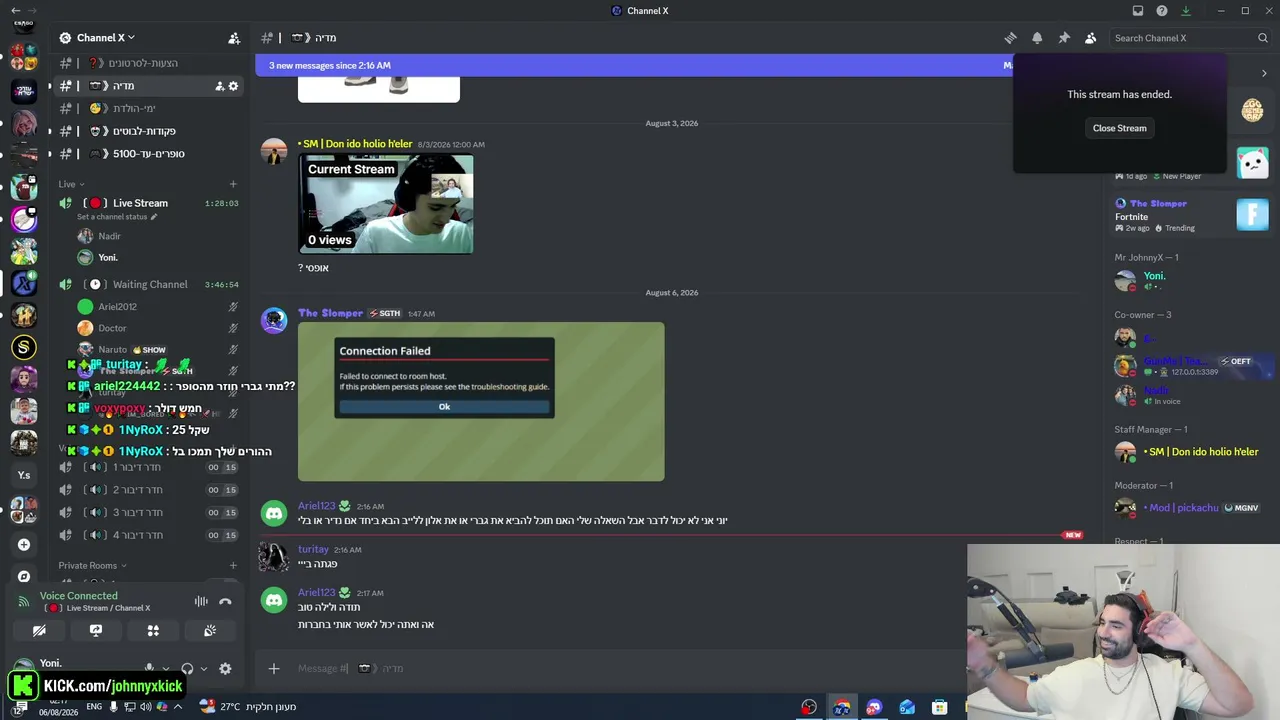Deafen with the headphones icon
Image resolution: width=1280 pixels, height=720 pixels.
click(x=187, y=669)
